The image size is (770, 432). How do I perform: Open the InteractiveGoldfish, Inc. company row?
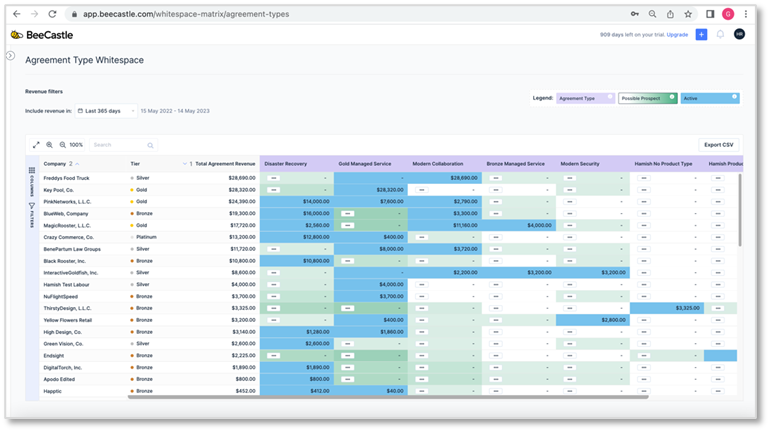coord(71,273)
